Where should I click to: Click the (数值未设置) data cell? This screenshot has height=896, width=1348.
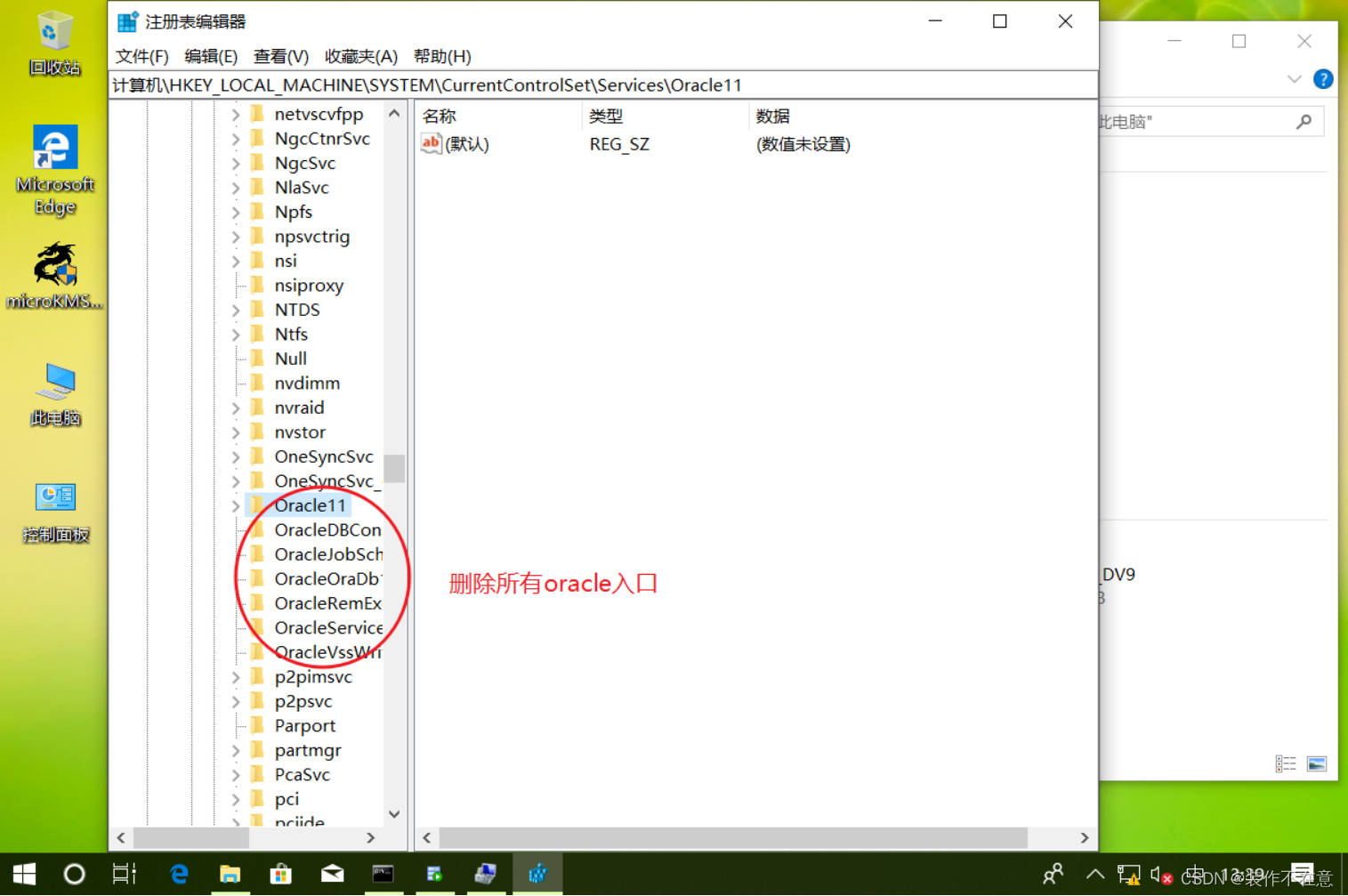(x=803, y=144)
